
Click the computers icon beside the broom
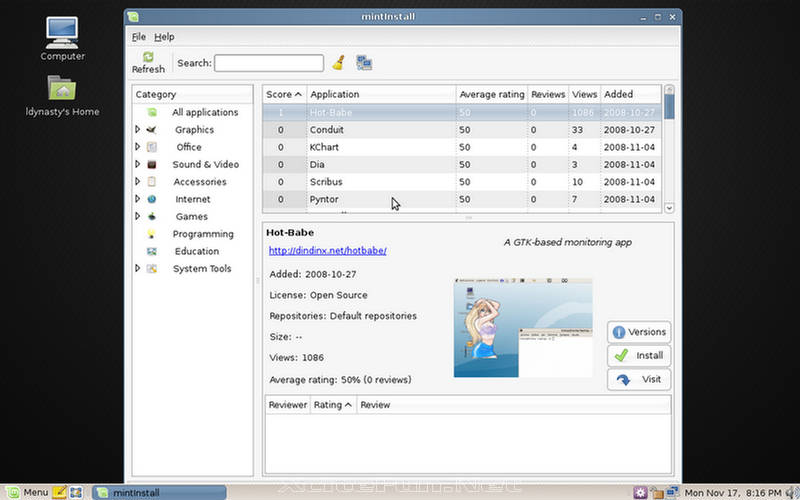point(364,63)
